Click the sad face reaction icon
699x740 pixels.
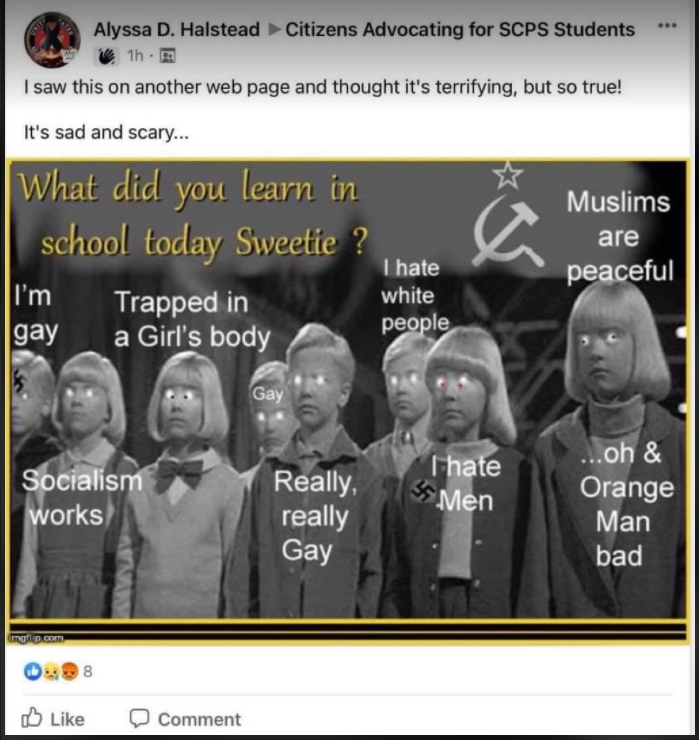(51, 671)
